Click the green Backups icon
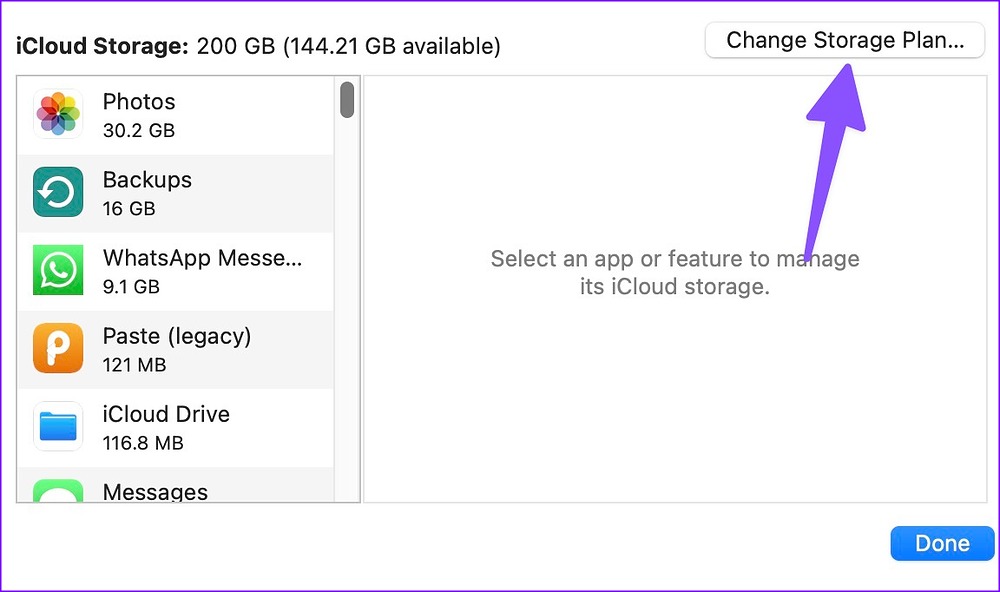This screenshot has width=1000, height=592. 58,192
